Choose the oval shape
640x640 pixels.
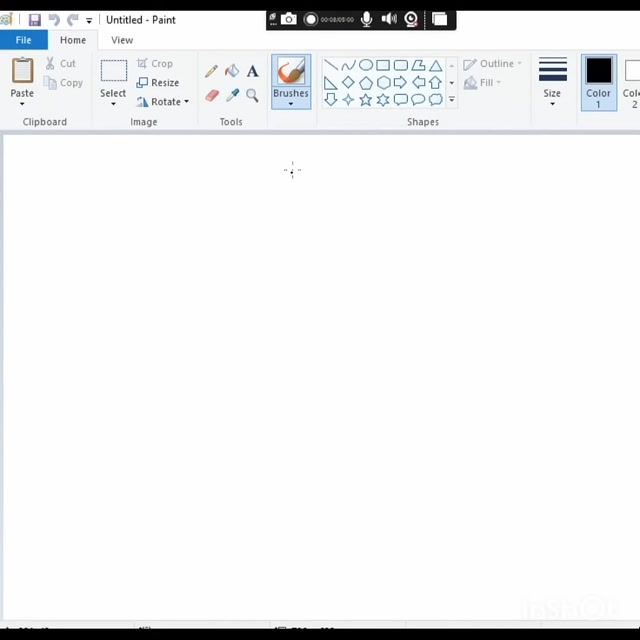coord(365,65)
